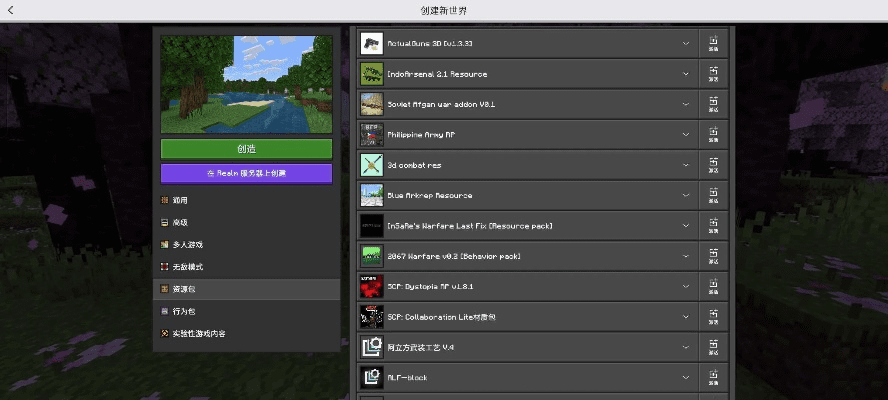Click the green 创造 create button
The height and width of the screenshot is (400, 888).
click(x=246, y=149)
